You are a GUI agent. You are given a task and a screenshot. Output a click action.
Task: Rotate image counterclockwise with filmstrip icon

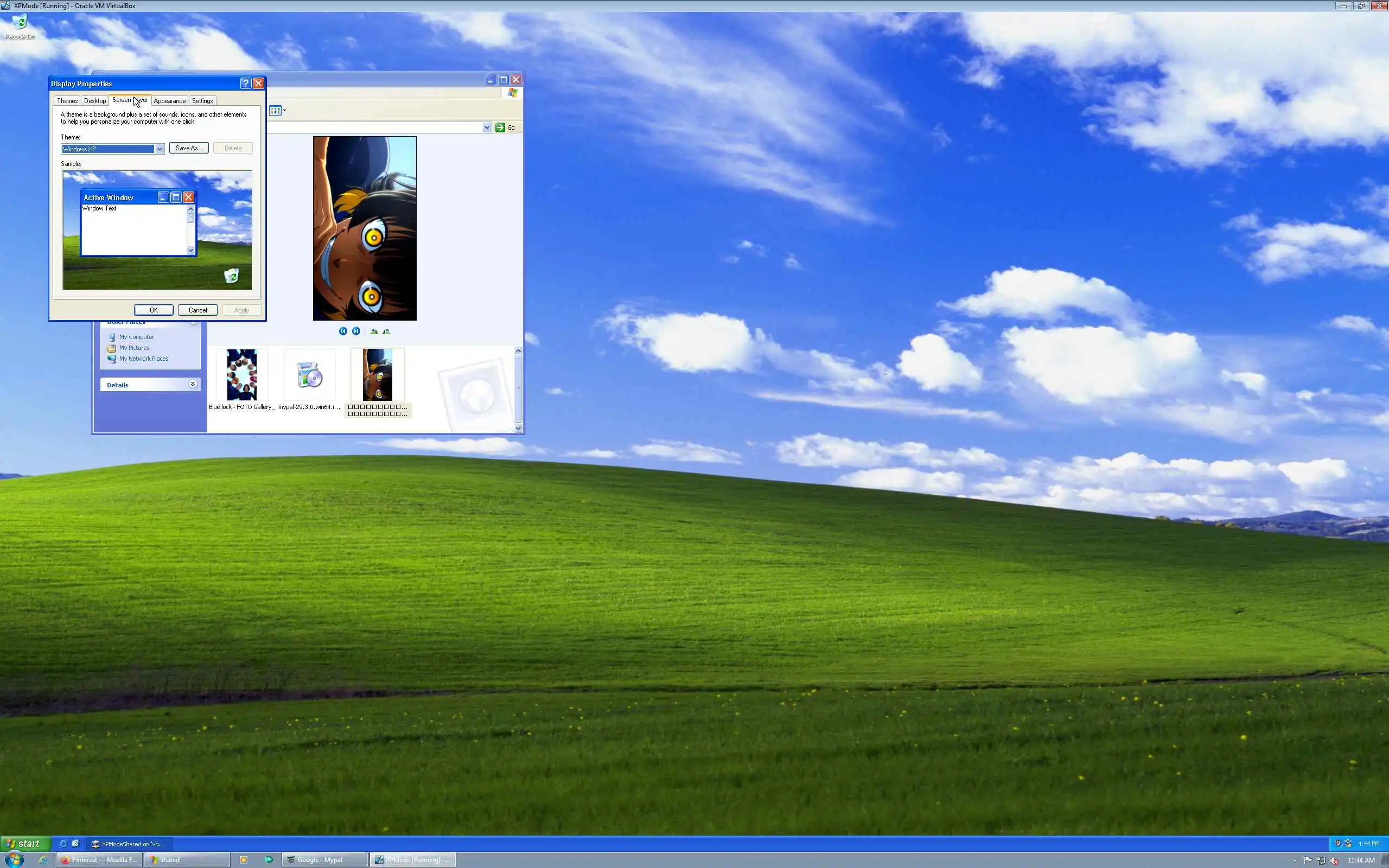(386, 331)
